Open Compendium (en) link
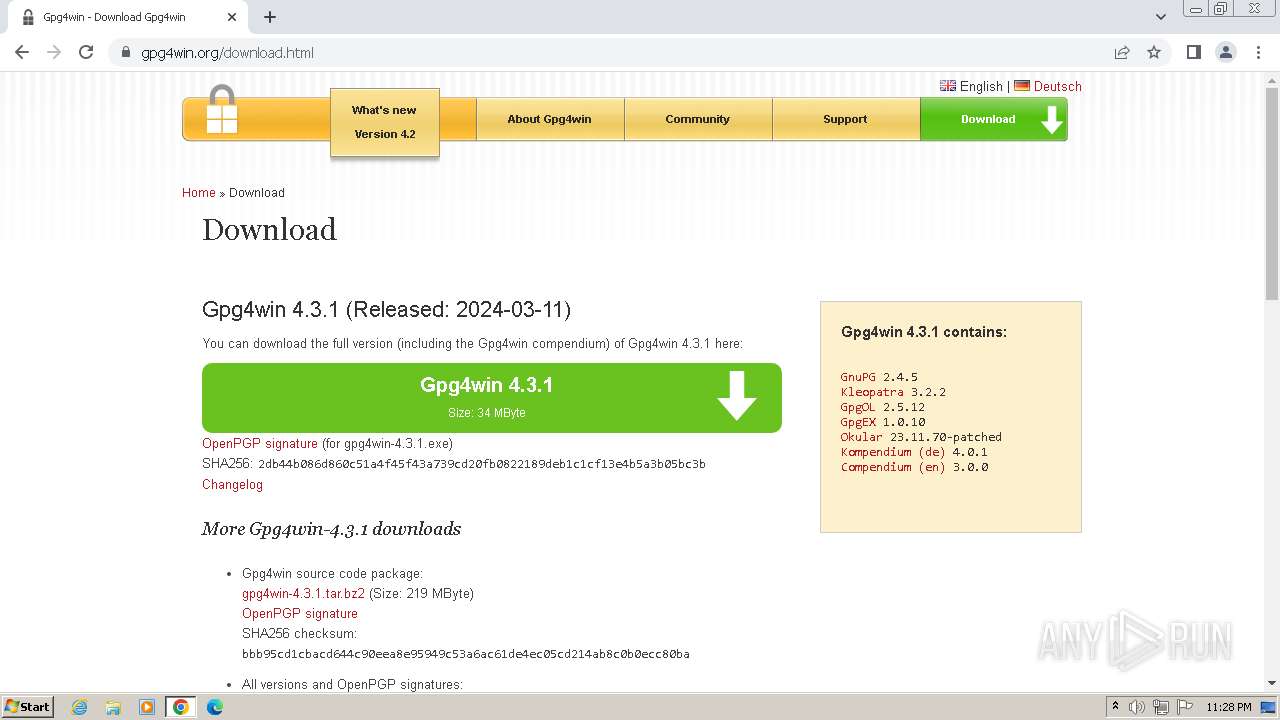1280x720 pixels. click(x=893, y=467)
